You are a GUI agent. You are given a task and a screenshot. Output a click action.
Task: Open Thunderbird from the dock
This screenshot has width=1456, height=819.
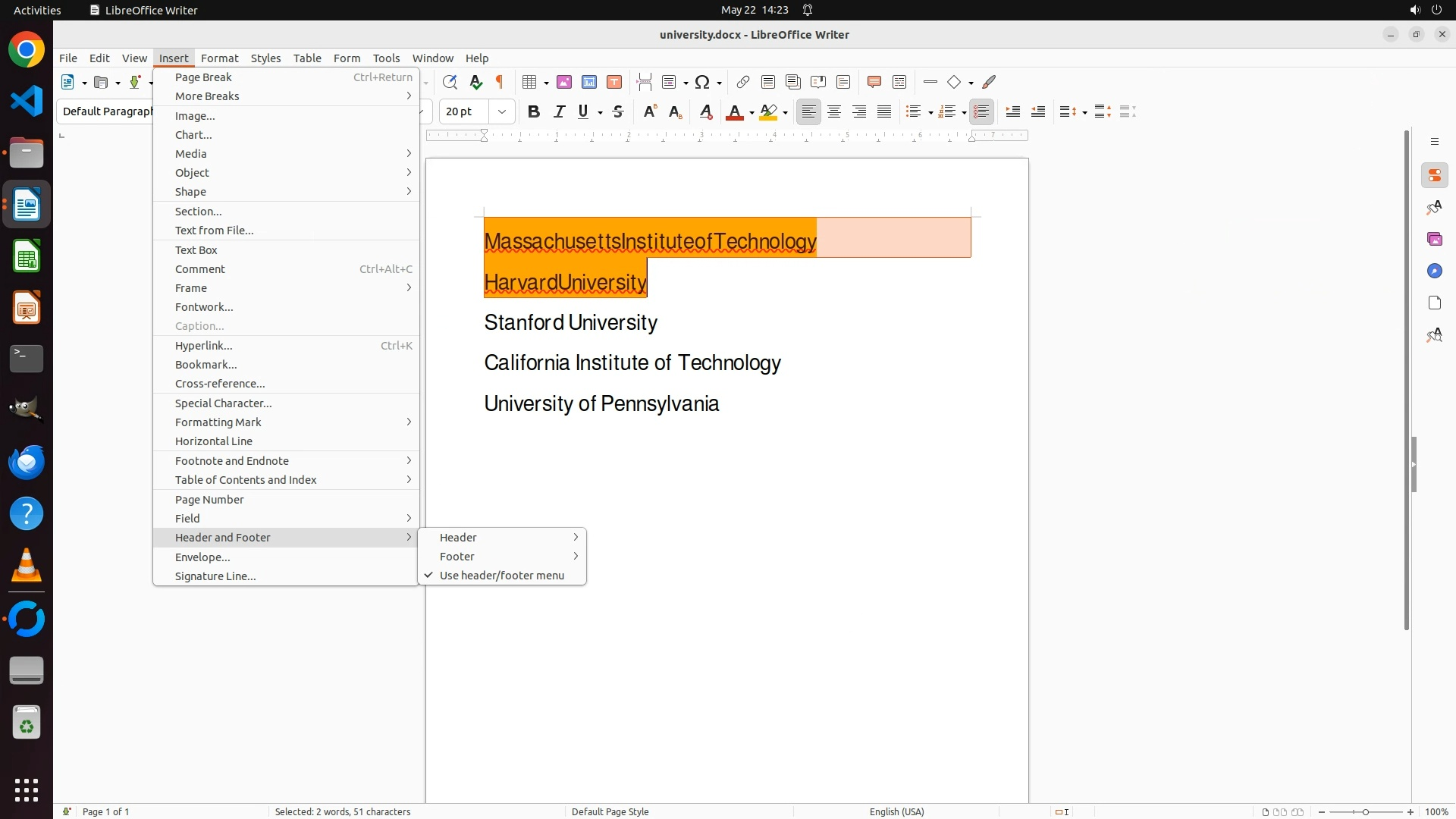pyautogui.click(x=27, y=462)
